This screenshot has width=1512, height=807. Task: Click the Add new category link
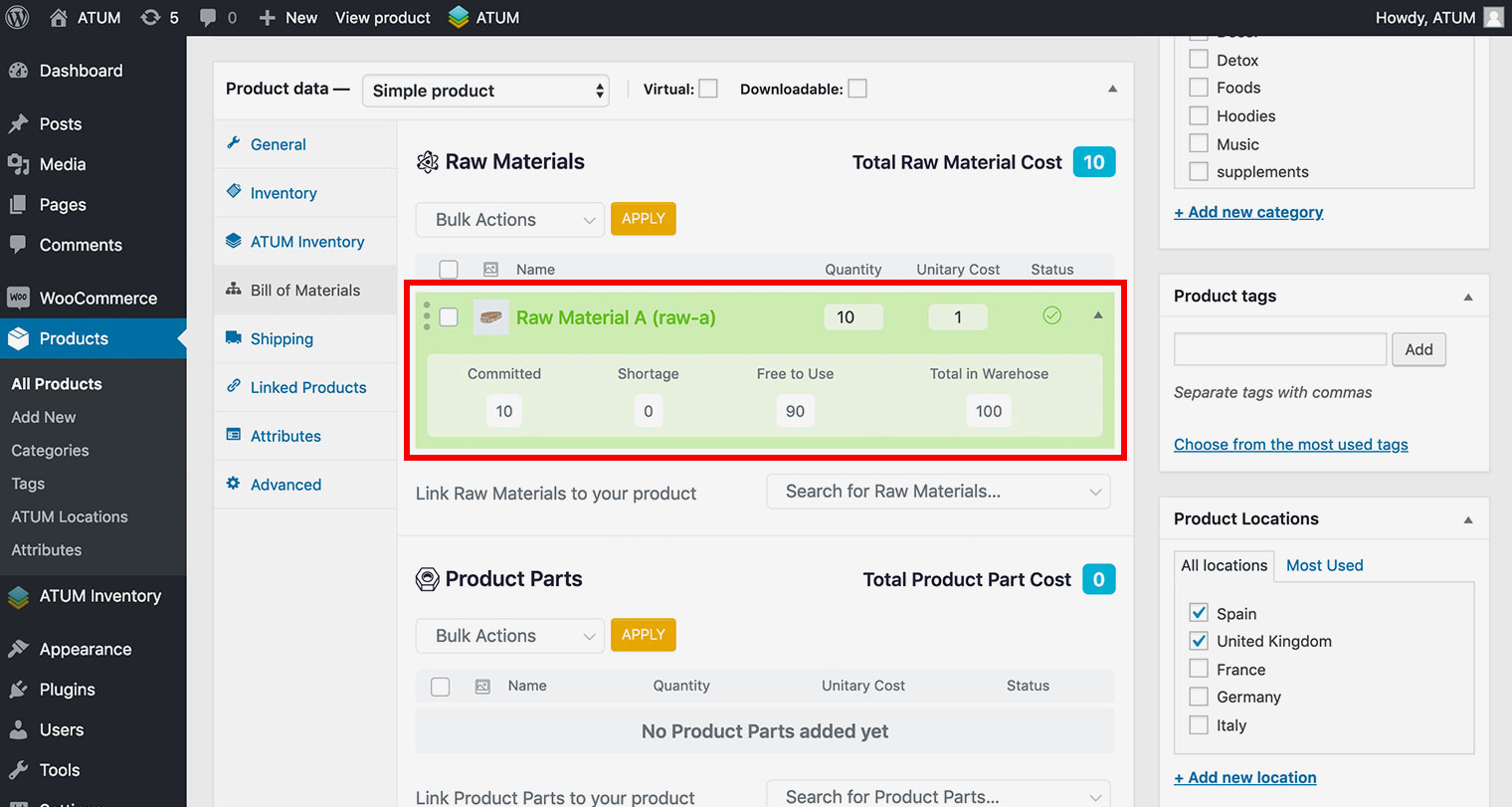(1248, 212)
